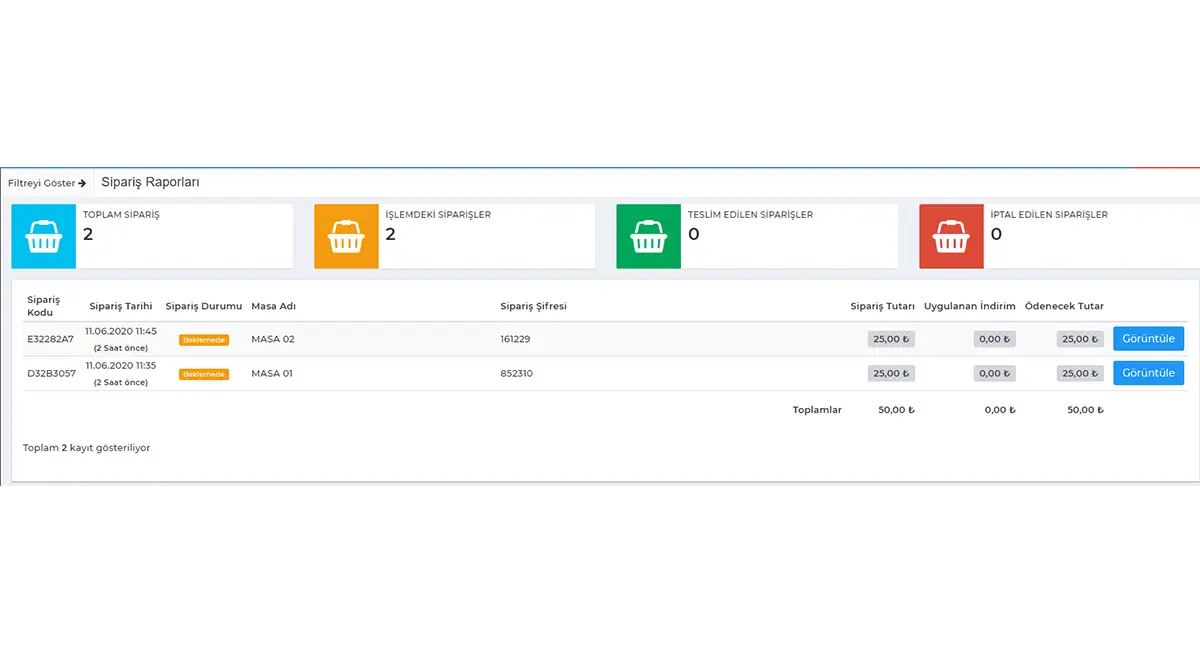Expand filters via Filtreyi Göster arrow
The height and width of the screenshot is (653, 1200).
[47, 183]
